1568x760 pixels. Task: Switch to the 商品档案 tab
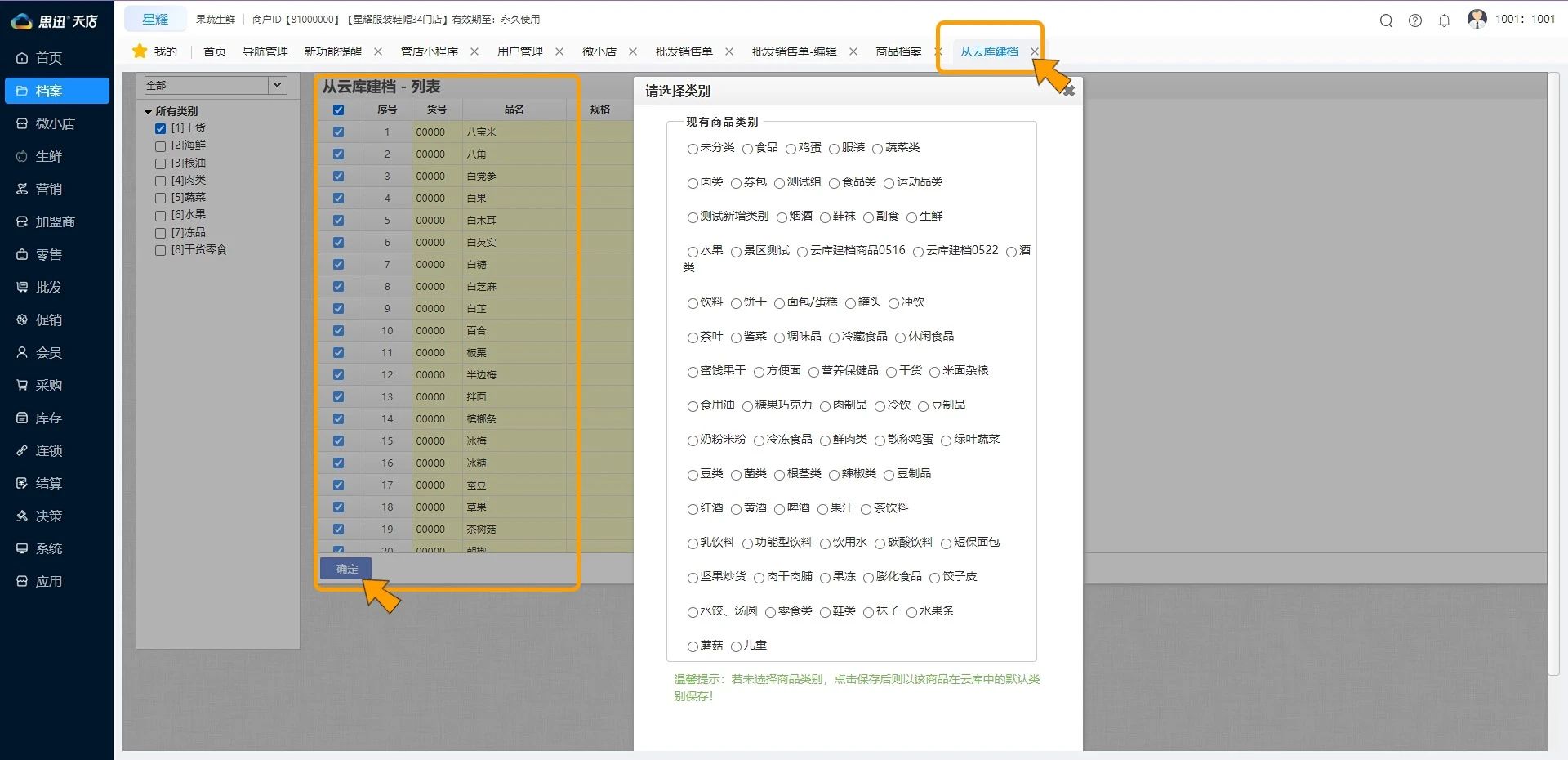[x=898, y=51]
